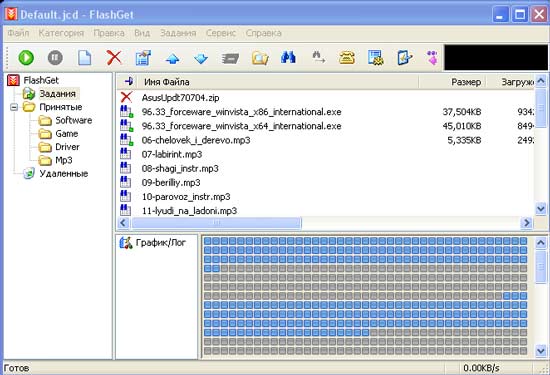This screenshot has height=375, width=550.
Task: Click the blue Move Up arrow icon
Action: 172,58
